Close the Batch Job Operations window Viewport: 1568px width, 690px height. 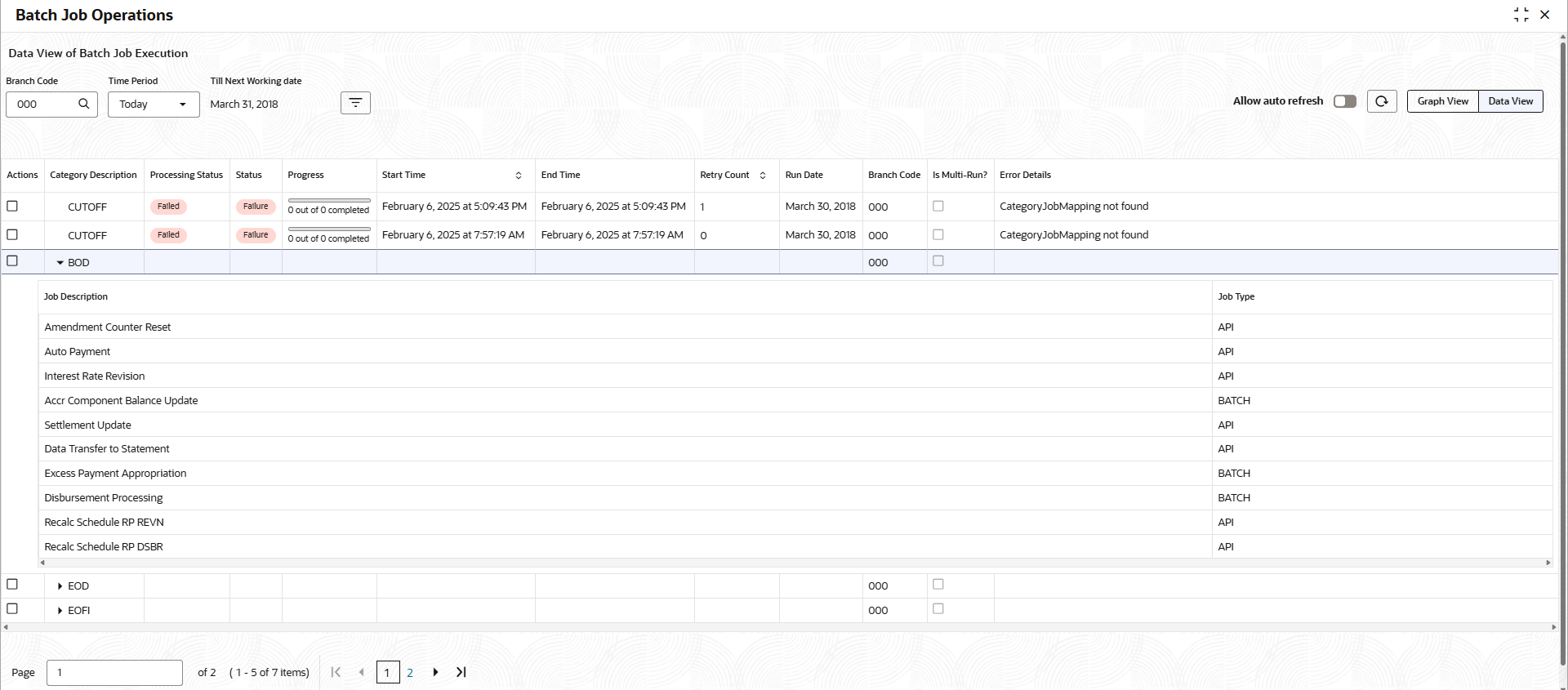click(x=1545, y=15)
